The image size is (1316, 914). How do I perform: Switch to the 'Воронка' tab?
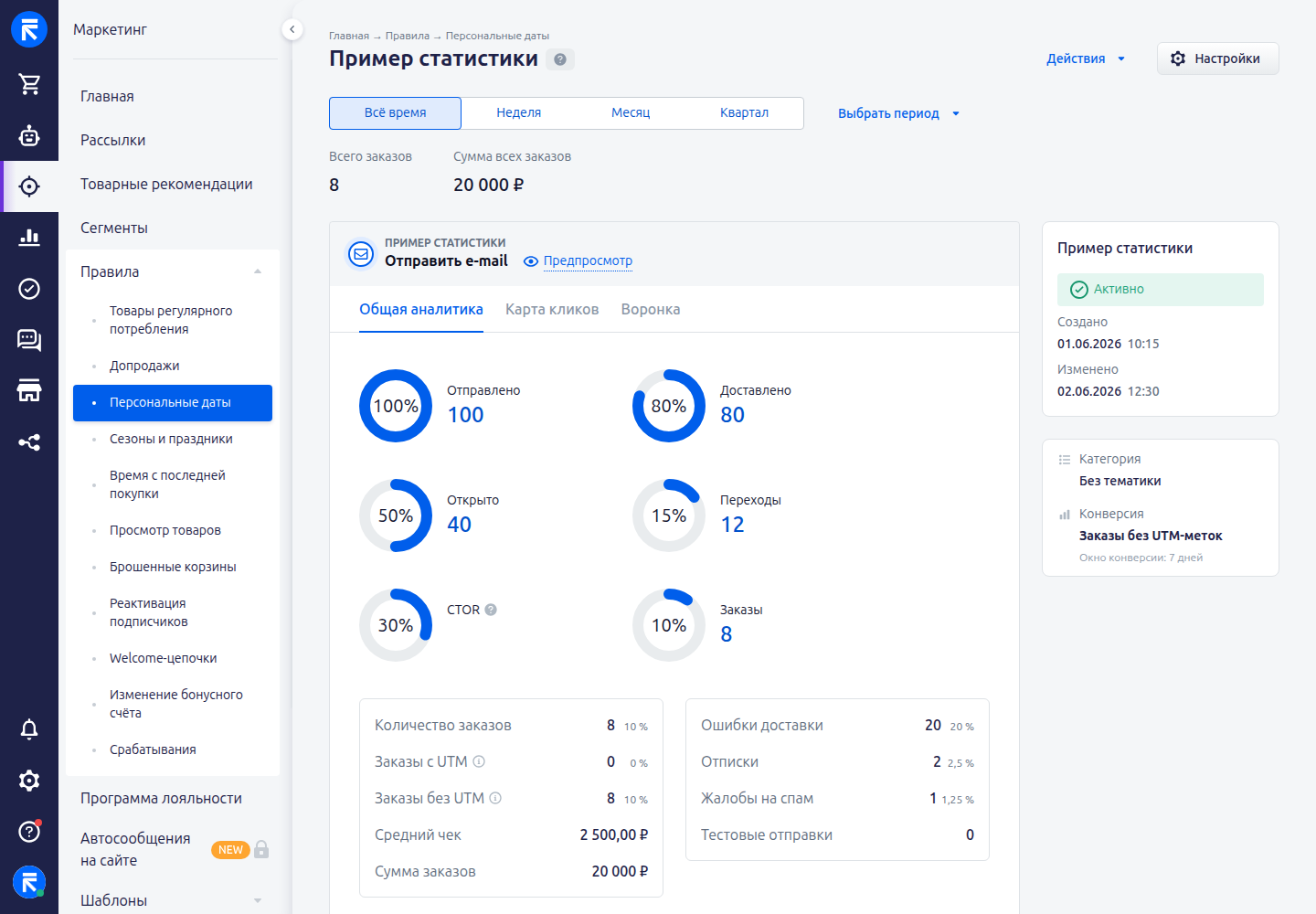coord(651,310)
